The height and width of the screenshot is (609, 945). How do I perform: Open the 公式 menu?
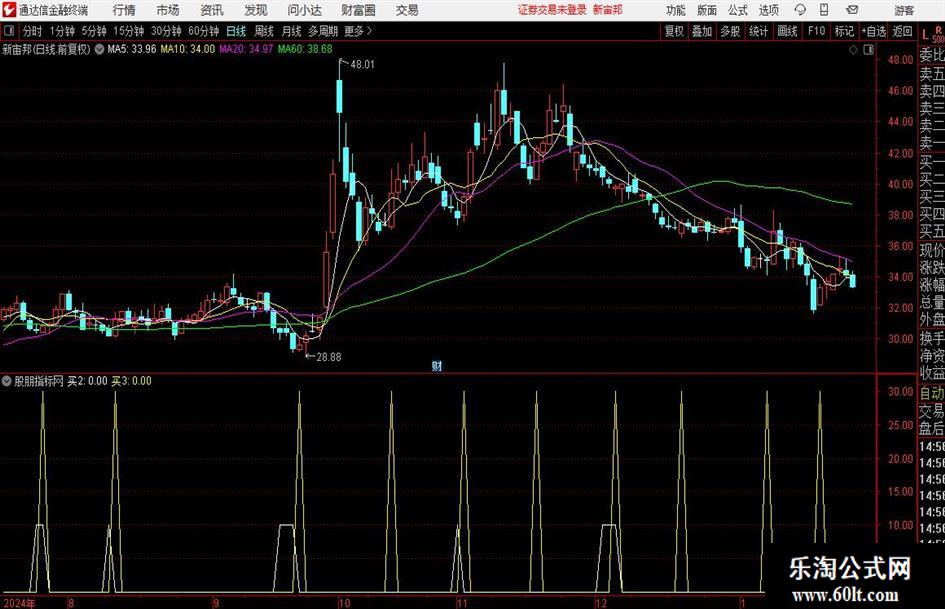pyautogui.click(x=738, y=10)
